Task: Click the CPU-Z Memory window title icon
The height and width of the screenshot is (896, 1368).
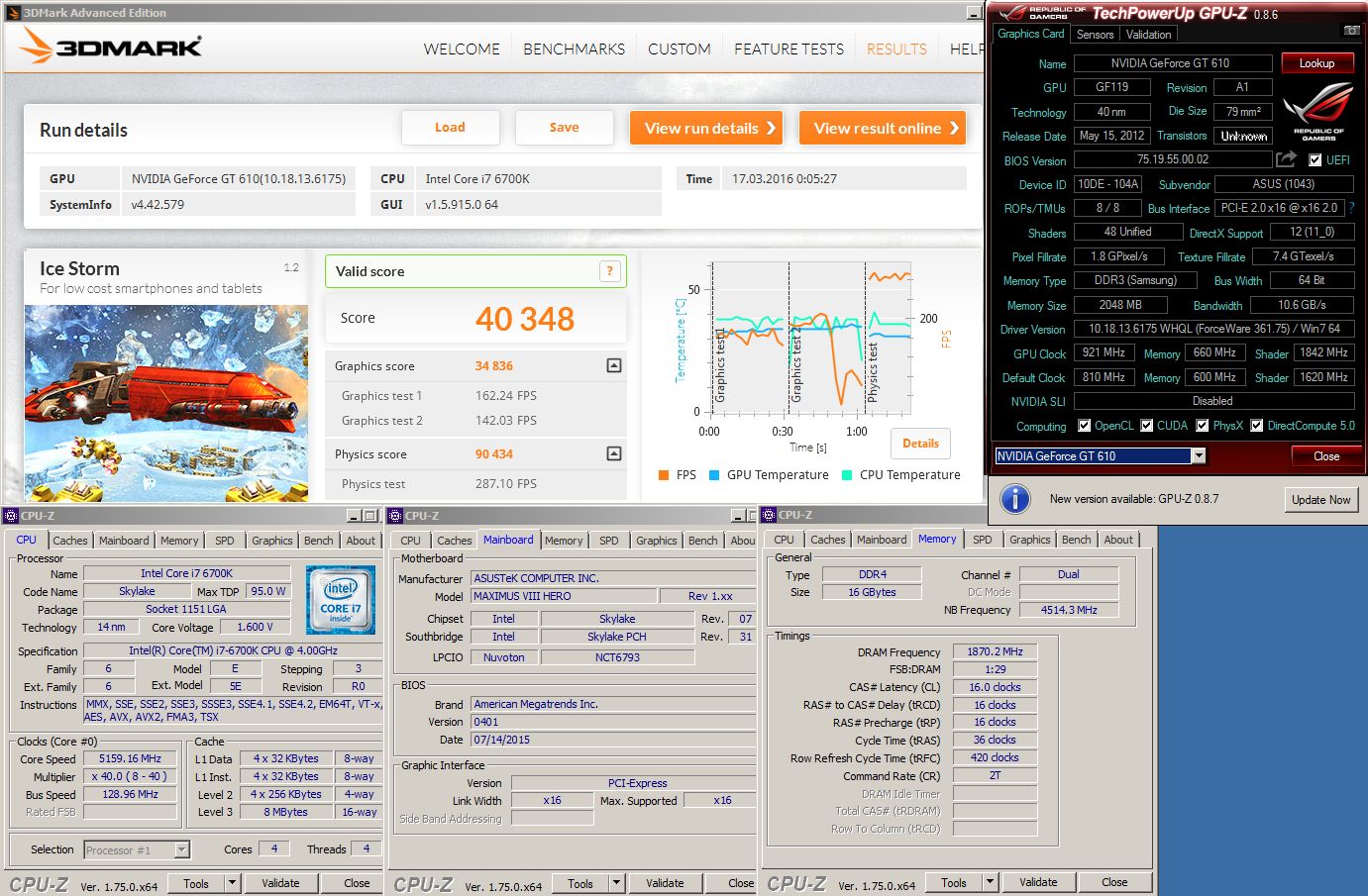Action: (x=769, y=515)
